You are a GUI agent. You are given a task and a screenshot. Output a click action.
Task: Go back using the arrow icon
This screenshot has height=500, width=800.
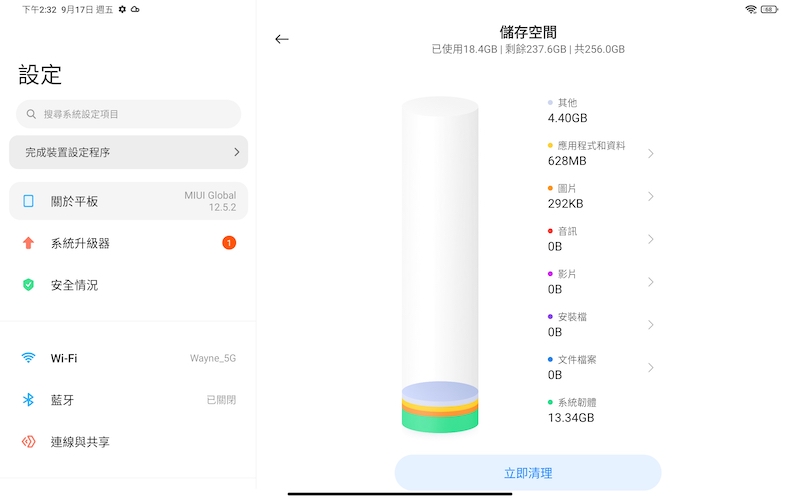(x=282, y=39)
